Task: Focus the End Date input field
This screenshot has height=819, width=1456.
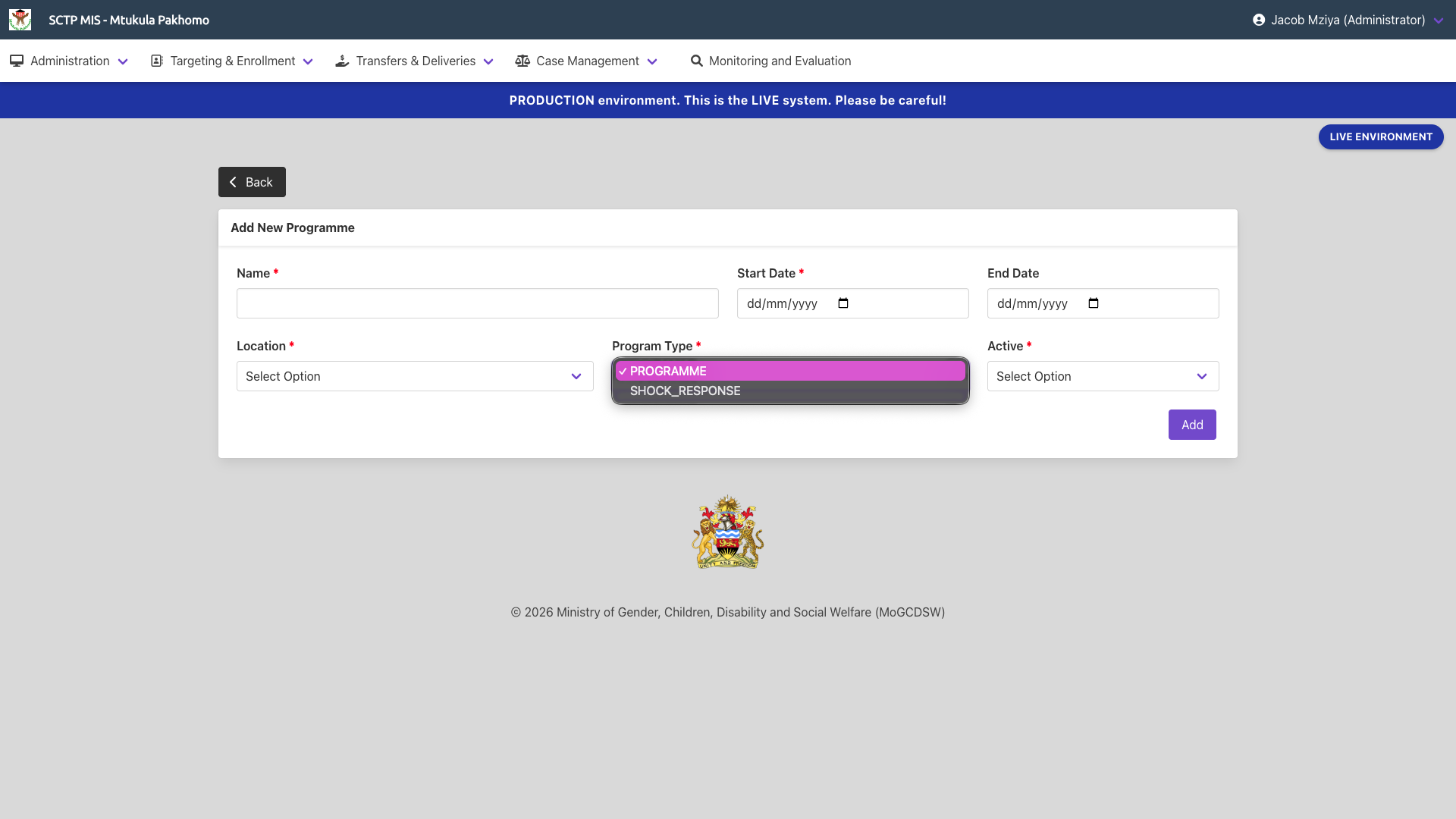Action: [x=1103, y=303]
